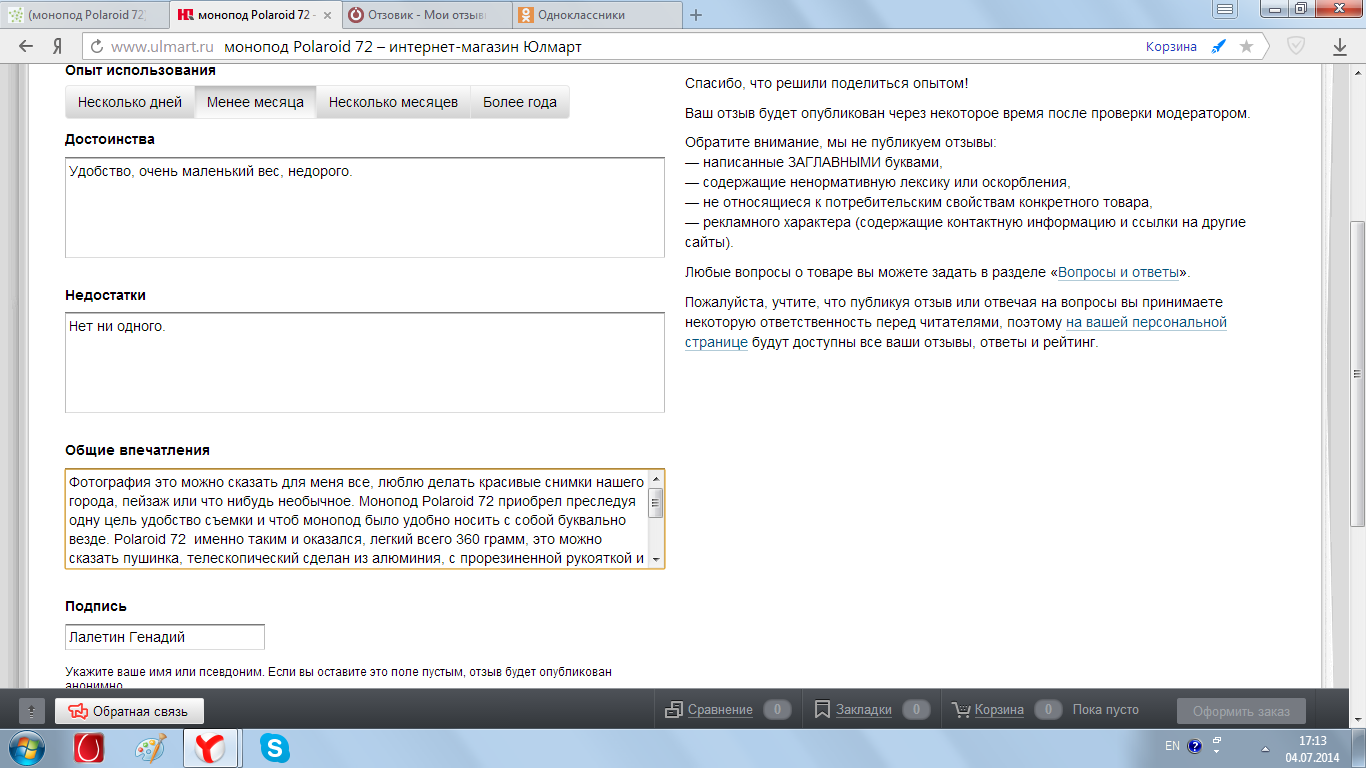Click the bookmark flag icon in bottom bar
The image size is (1366, 768).
point(823,709)
